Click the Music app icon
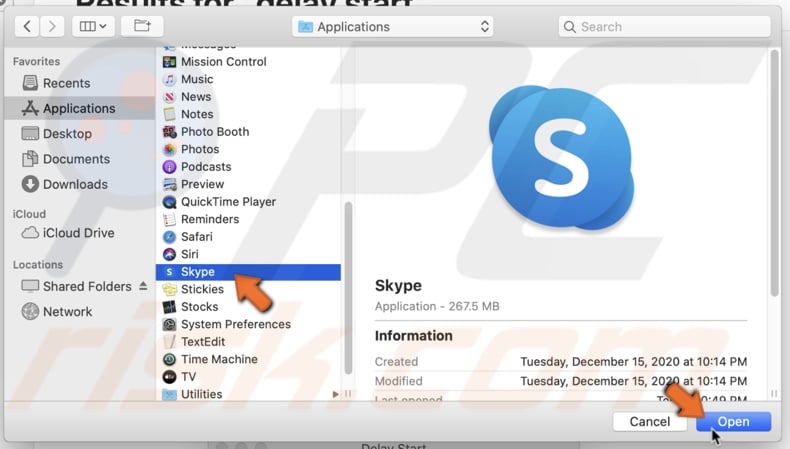Image resolution: width=790 pixels, height=449 pixels. point(169,79)
